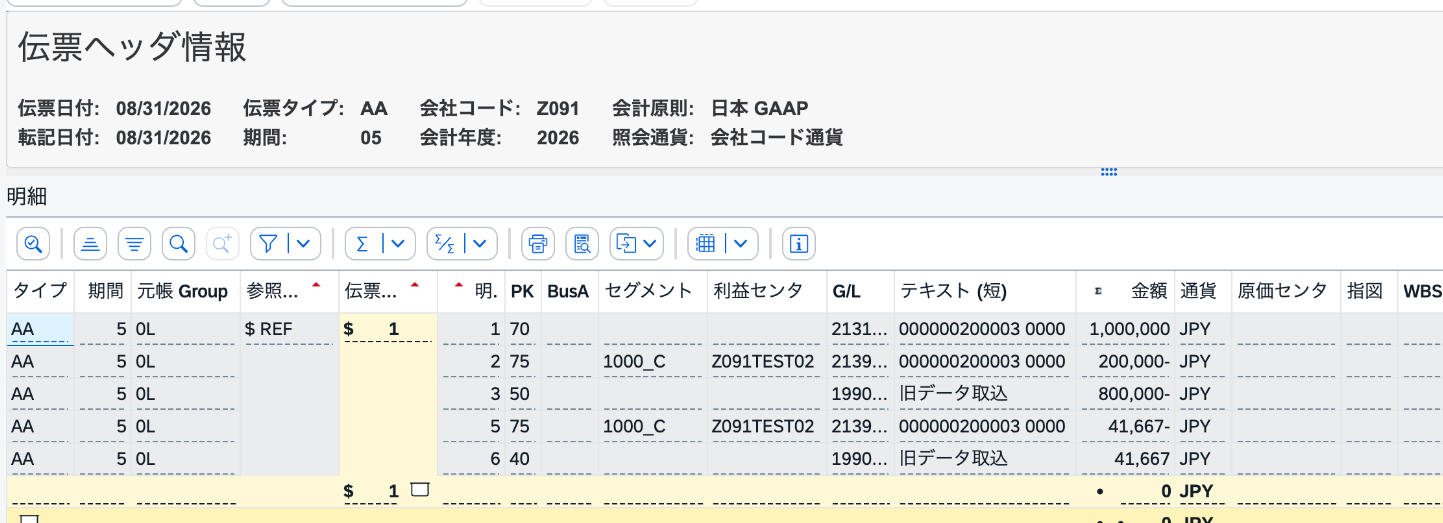Select the 利益センタ column header
Screen dimensions: 1443x523
click(x=767, y=291)
